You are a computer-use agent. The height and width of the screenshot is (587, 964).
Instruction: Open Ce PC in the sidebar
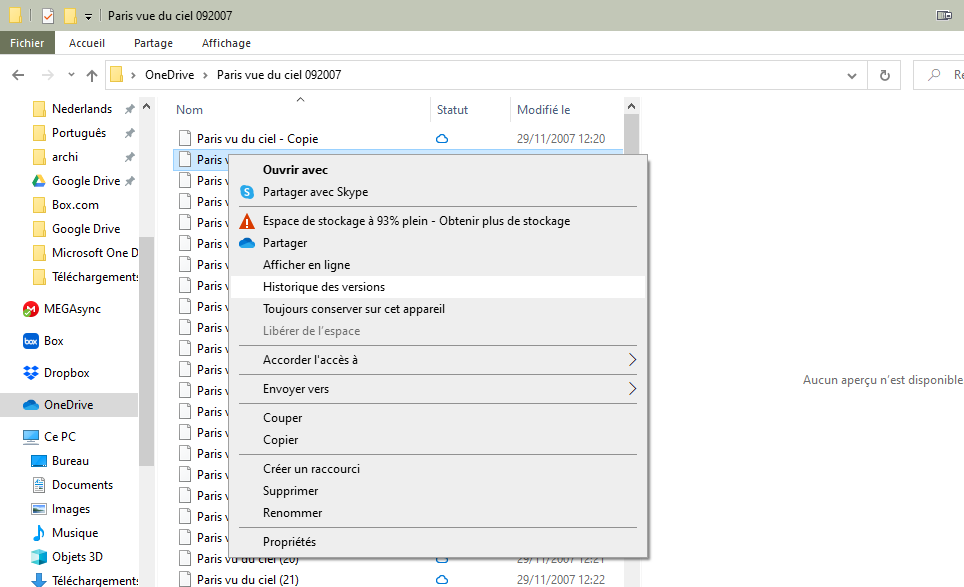49,436
